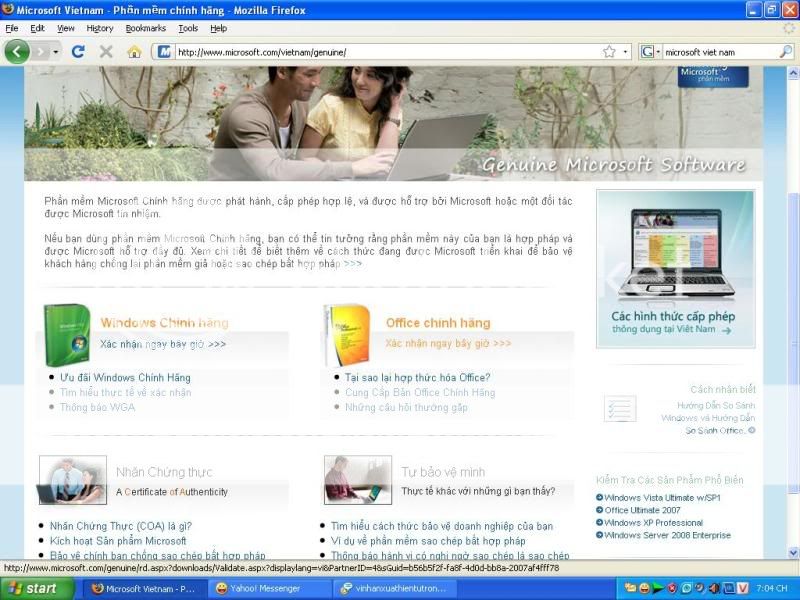Screen dimensions: 800x600
Task: Click the grayed Forward arrow button
Action: pyautogui.click(x=41, y=52)
